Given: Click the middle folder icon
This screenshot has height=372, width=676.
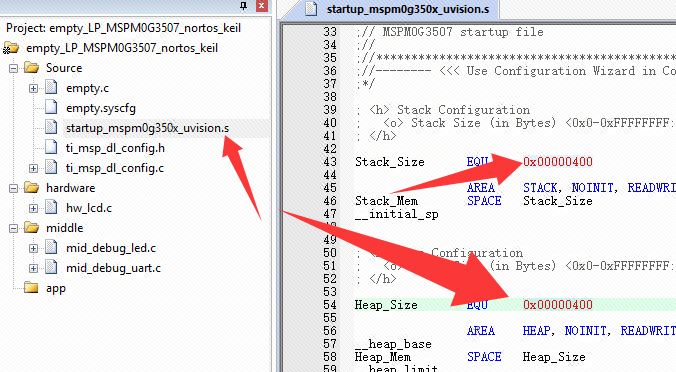Looking at the screenshot, I should (31, 228).
